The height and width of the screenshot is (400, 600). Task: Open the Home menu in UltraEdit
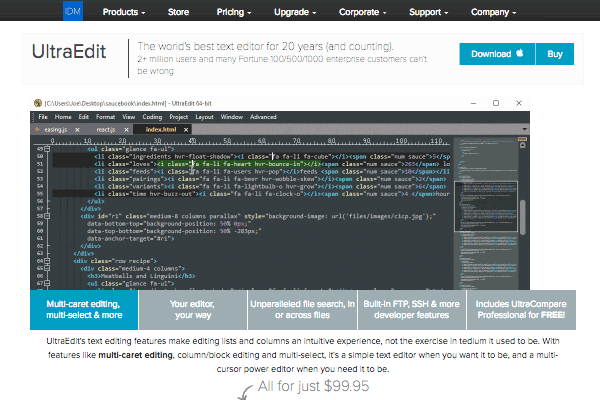[63, 117]
